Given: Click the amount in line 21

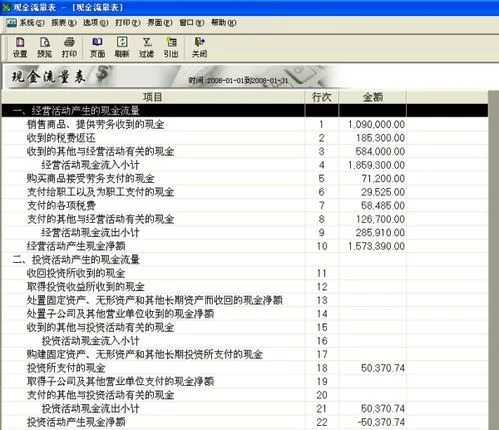Looking at the screenshot, I should [x=383, y=409].
